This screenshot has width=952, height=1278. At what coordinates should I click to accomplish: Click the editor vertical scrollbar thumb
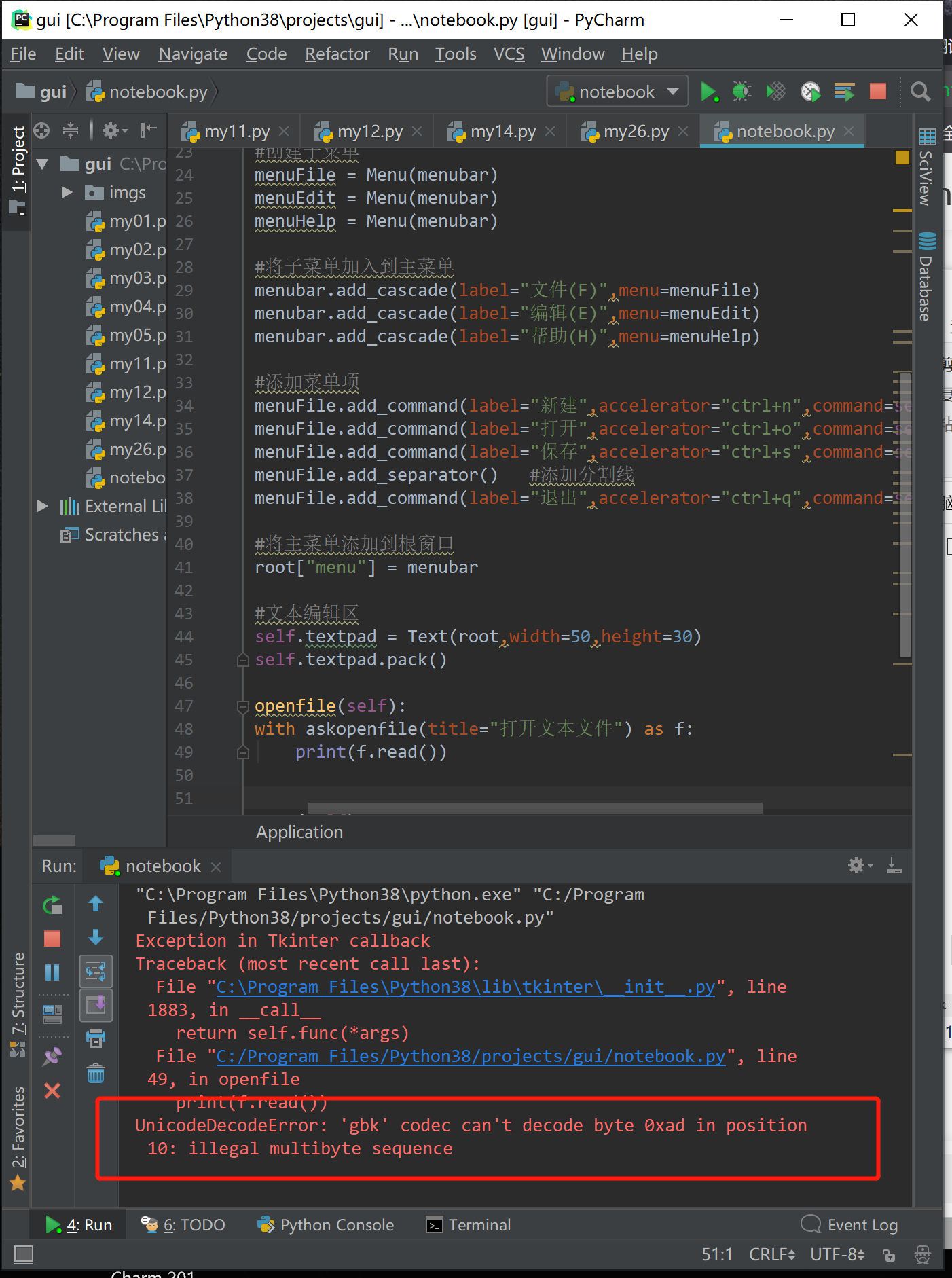click(905, 515)
